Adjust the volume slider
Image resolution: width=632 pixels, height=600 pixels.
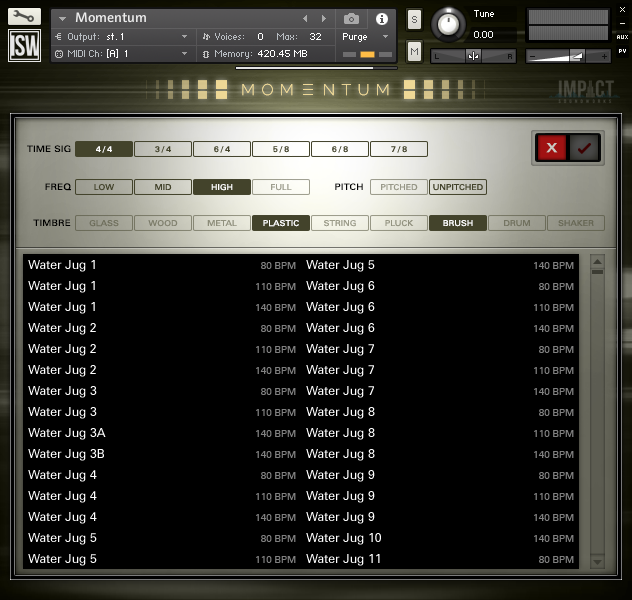[568, 56]
